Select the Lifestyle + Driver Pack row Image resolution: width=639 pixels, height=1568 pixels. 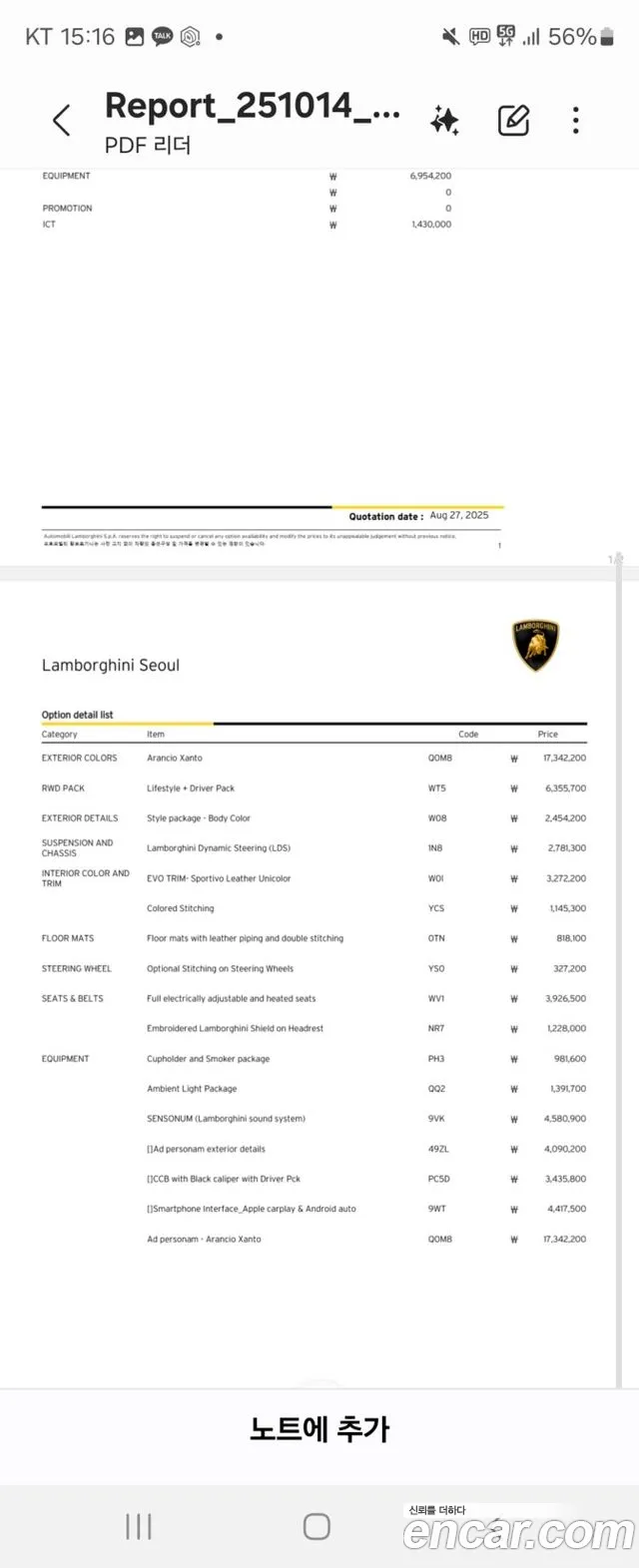click(191, 788)
